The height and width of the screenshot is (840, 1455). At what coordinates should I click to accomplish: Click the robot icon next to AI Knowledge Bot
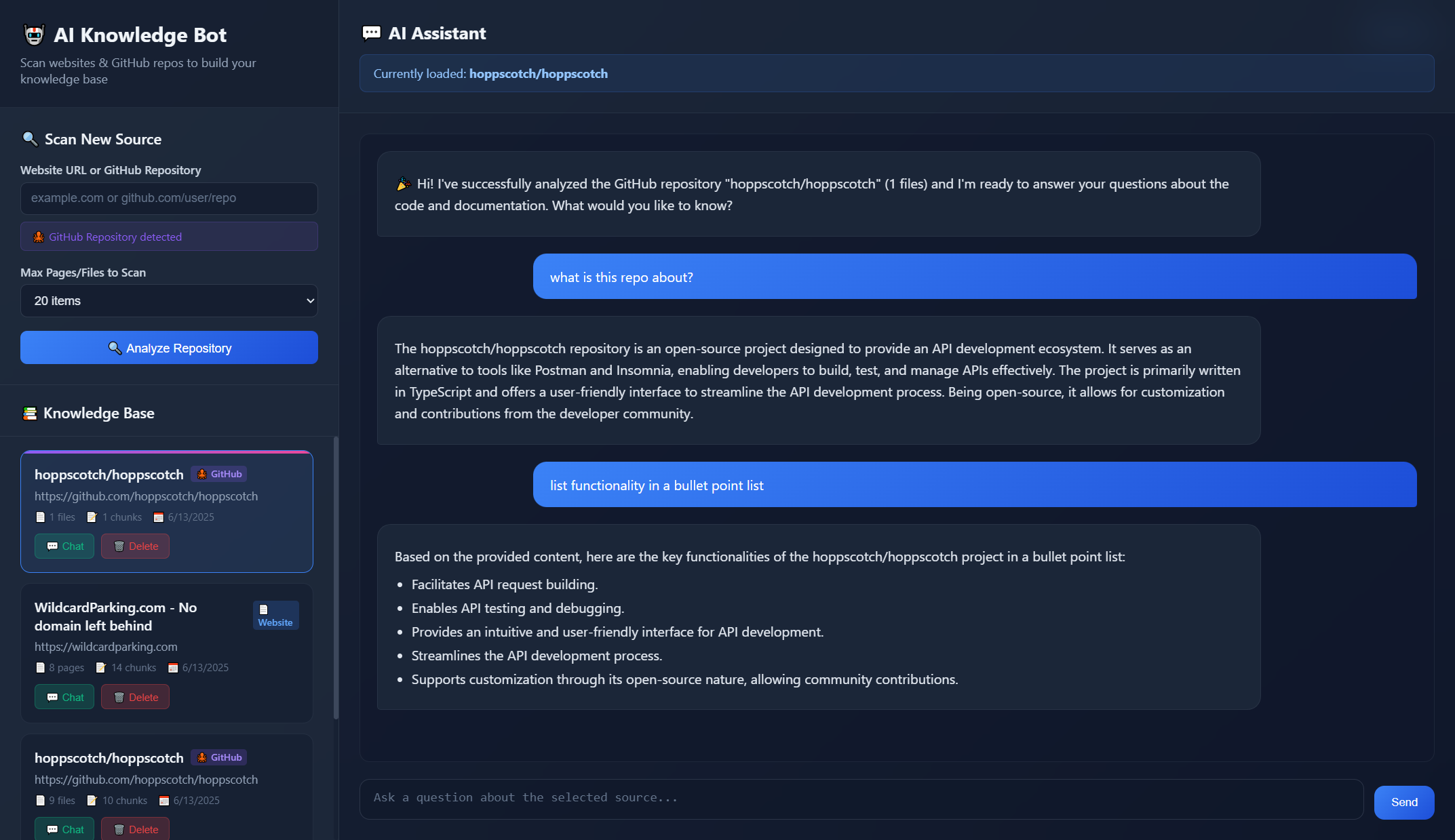point(33,35)
